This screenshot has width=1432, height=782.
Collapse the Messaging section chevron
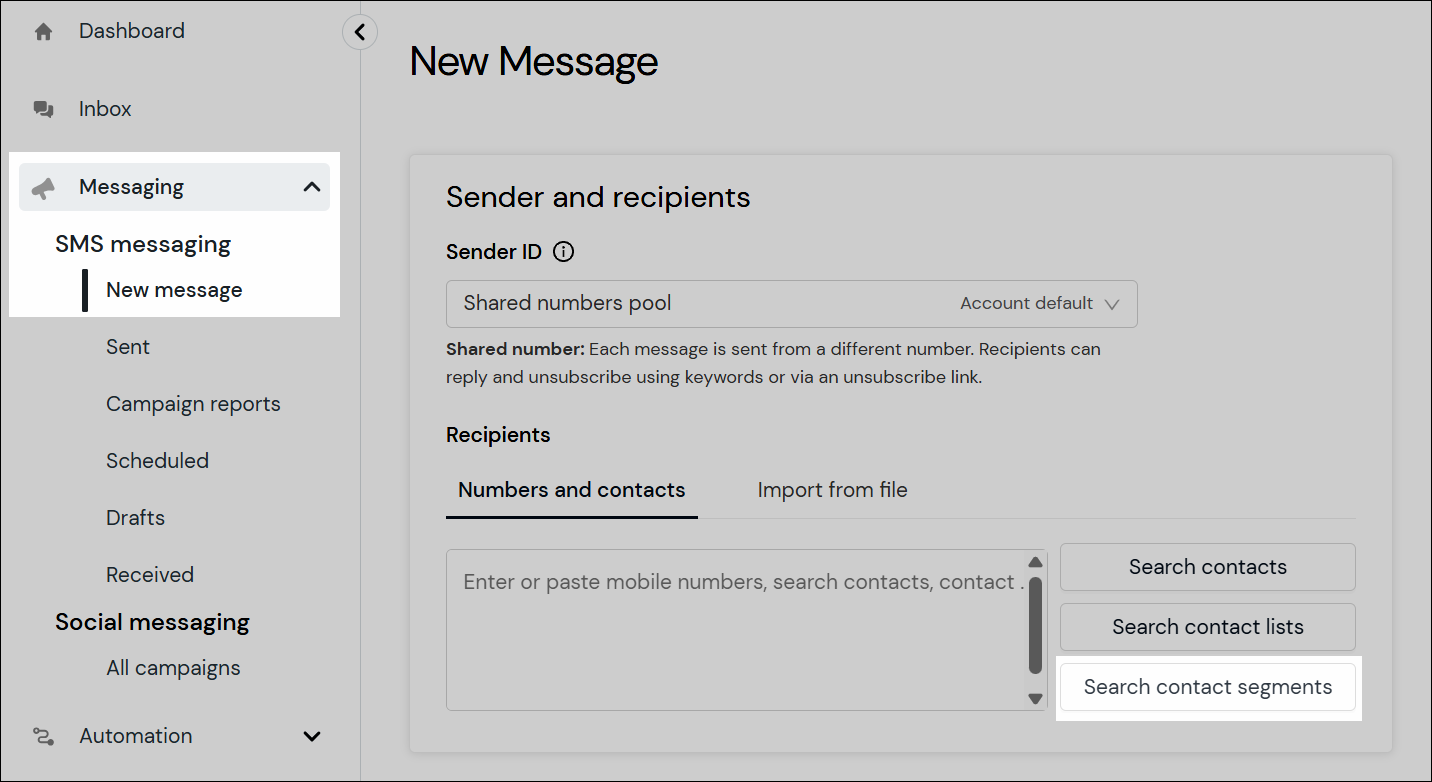[311, 186]
